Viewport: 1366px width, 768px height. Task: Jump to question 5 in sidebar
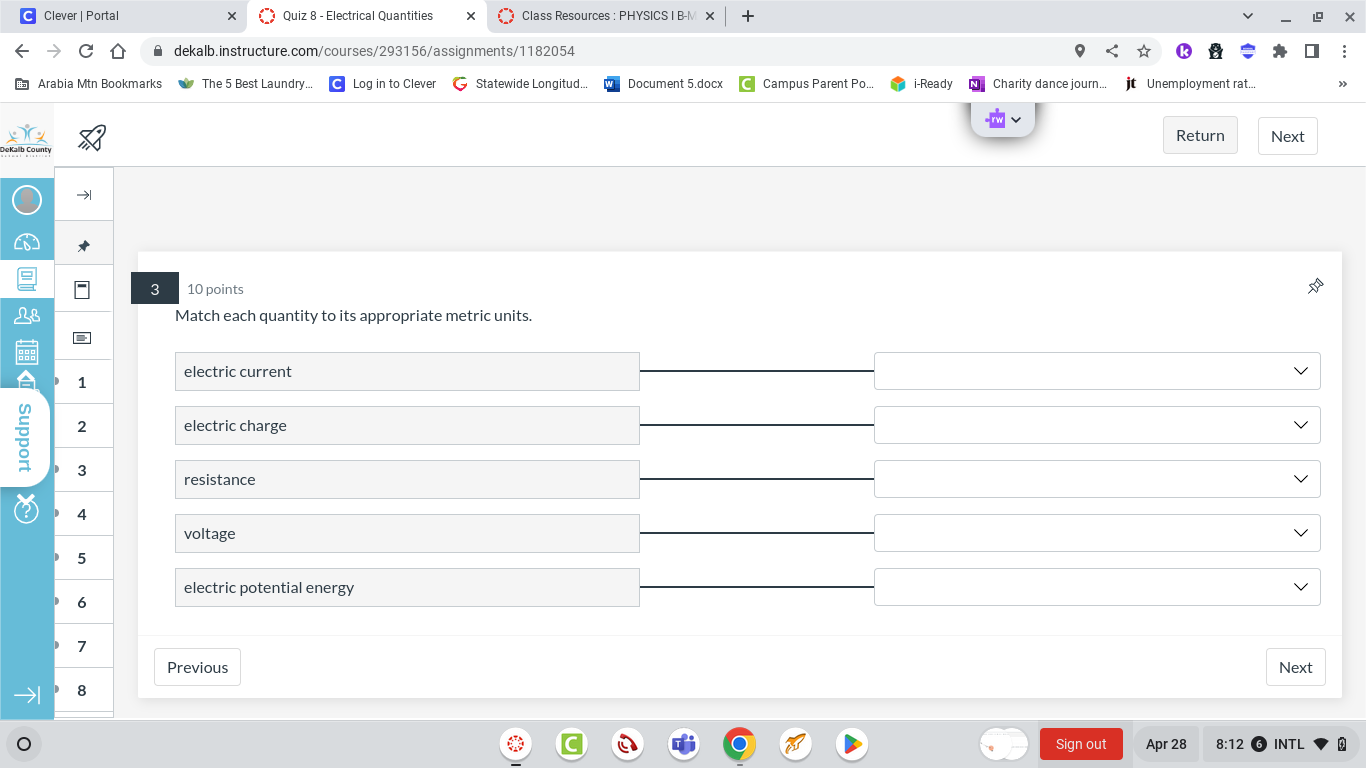point(83,558)
